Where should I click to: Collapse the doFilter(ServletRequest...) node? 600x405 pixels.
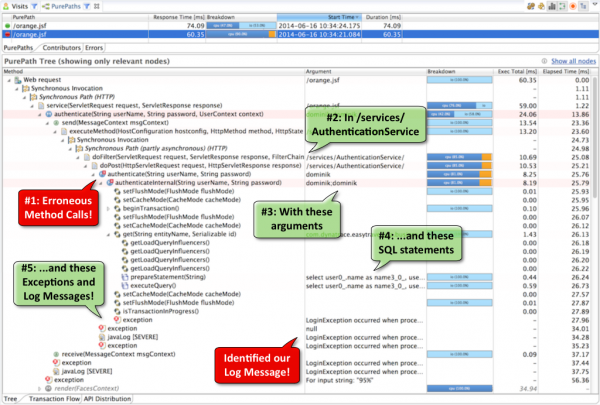point(78,157)
